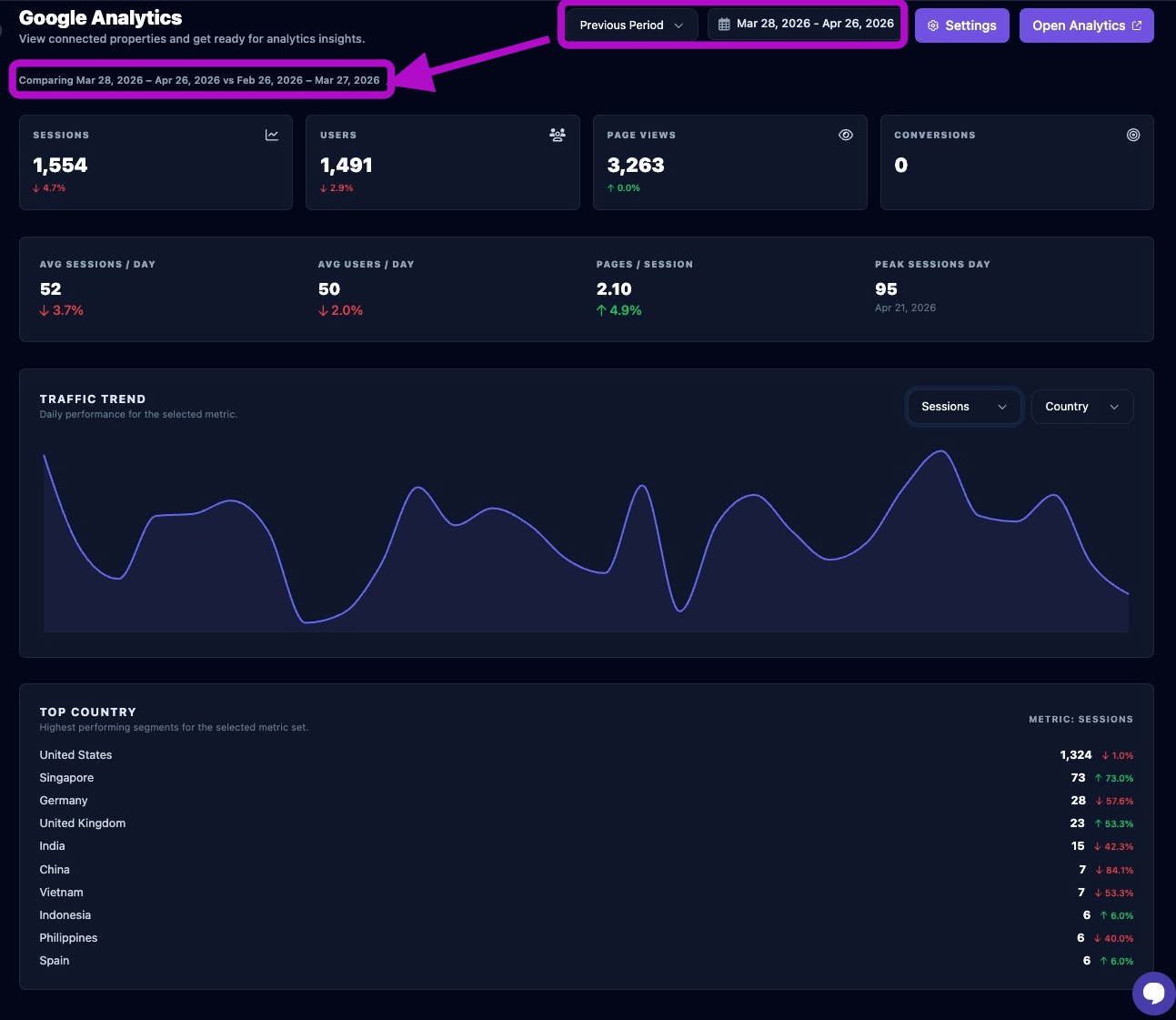Select the India row

587,846
